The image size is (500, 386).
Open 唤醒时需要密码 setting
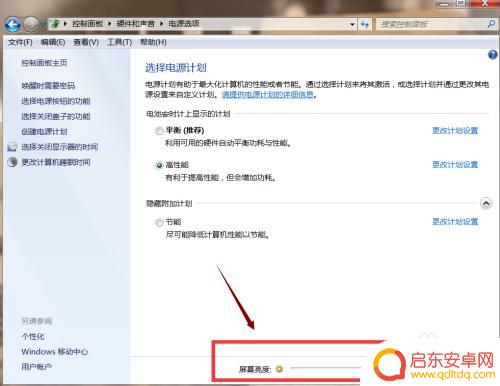coord(48,86)
